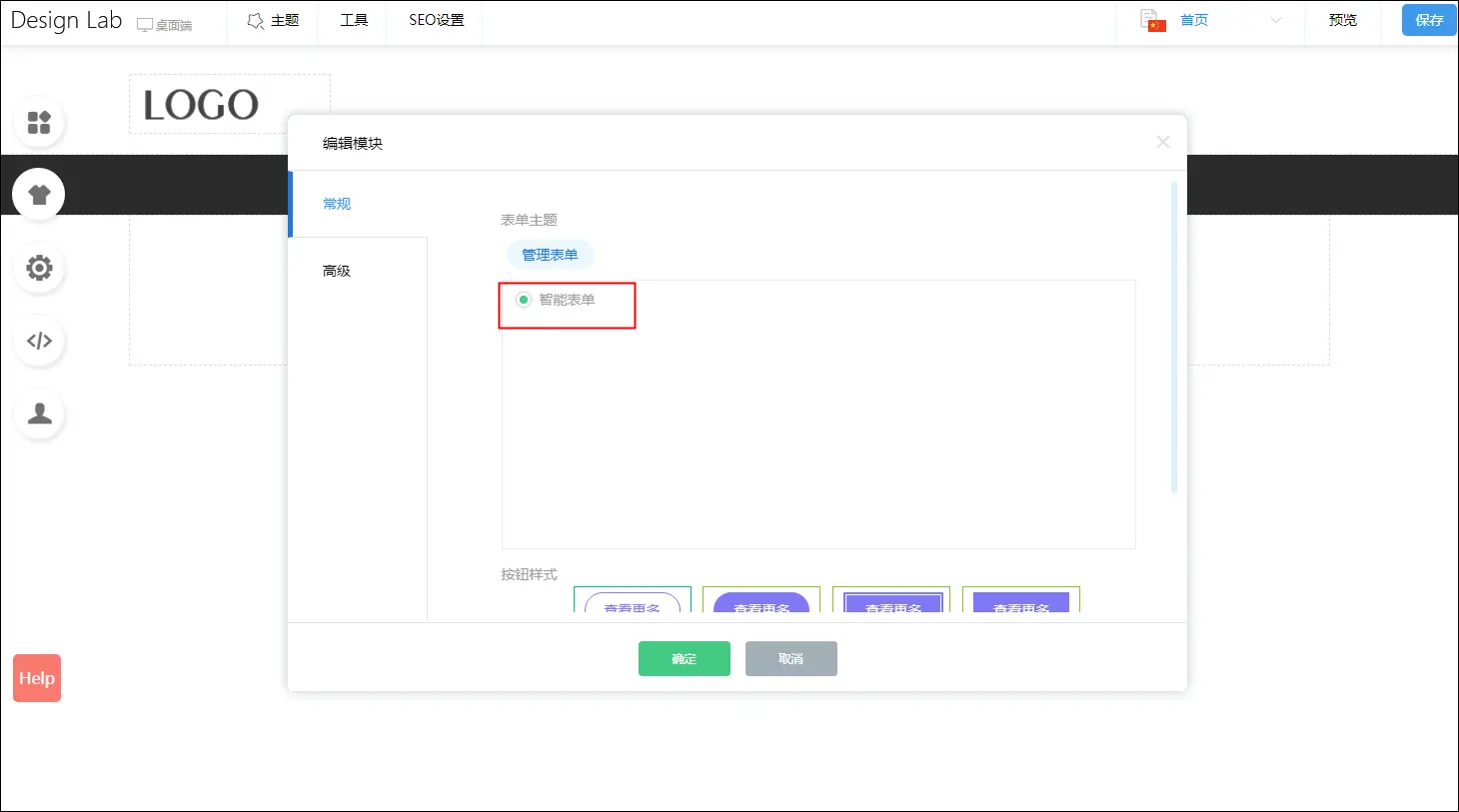Viewport: 1459px width, 812px height.
Task: Click the code editor </> icon
Action: coord(39,341)
